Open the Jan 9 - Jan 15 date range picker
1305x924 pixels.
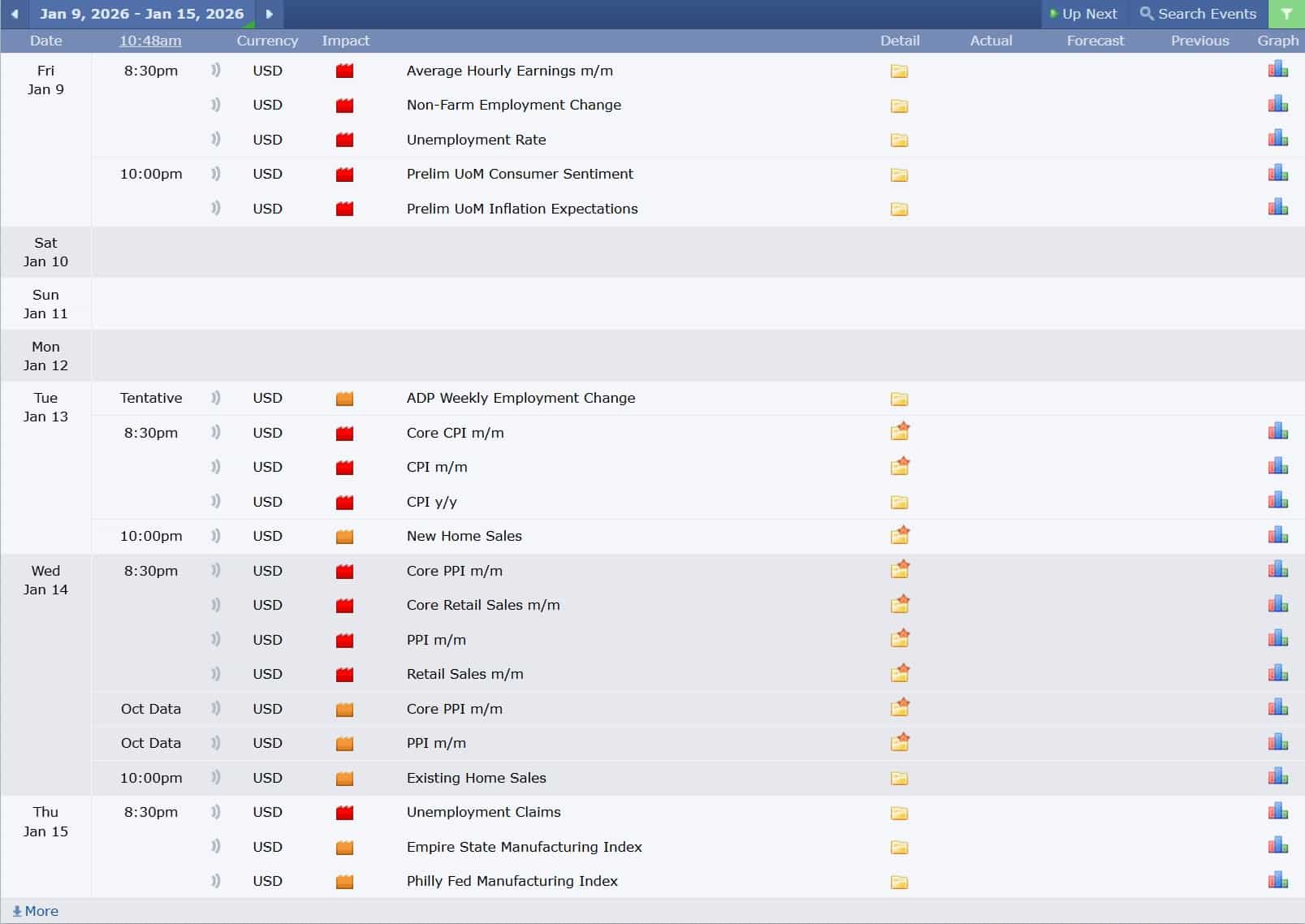coord(141,14)
